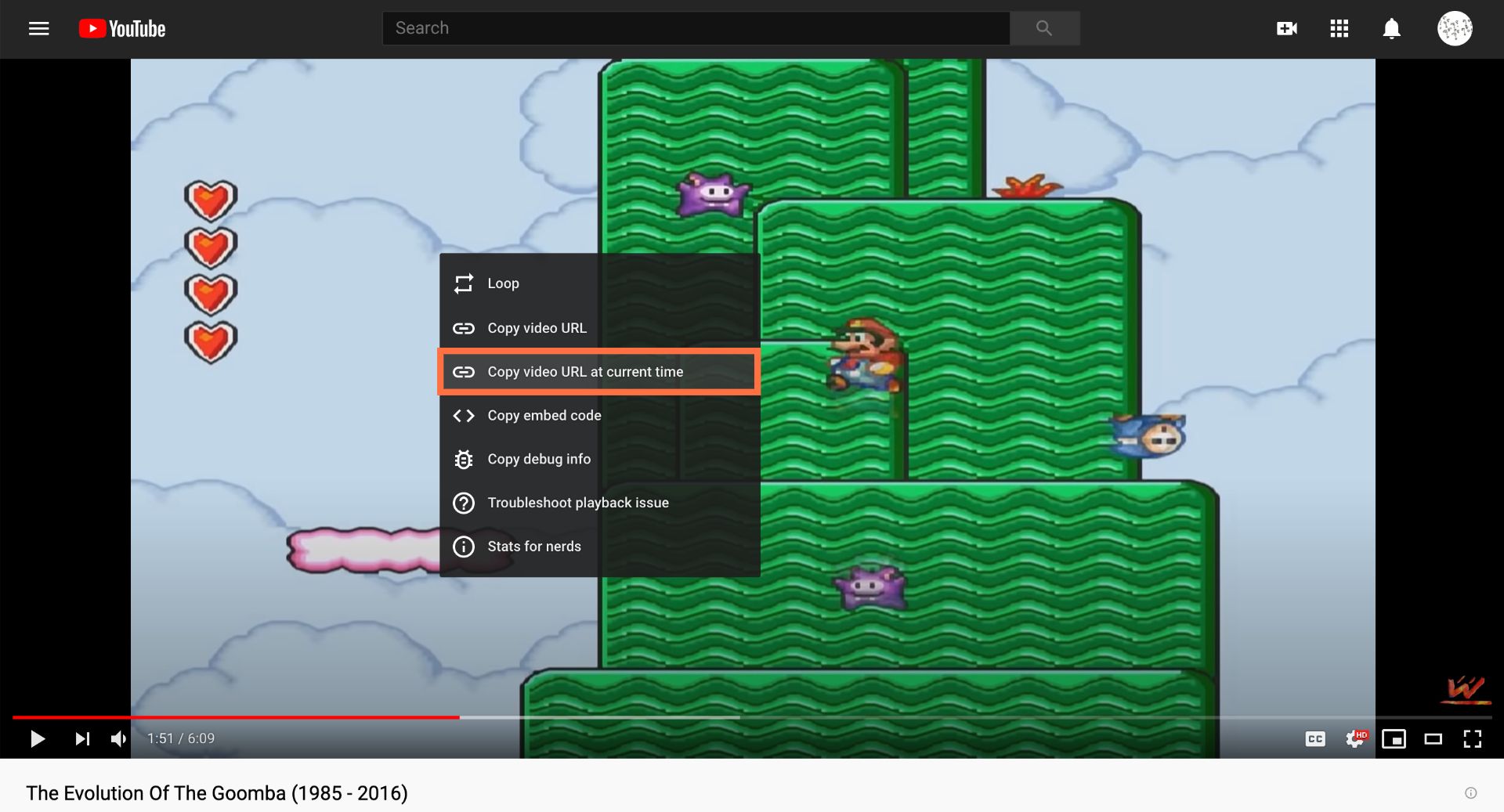The width and height of the screenshot is (1504, 812).
Task: Open the account avatar menu
Action: coord(1454,29)
